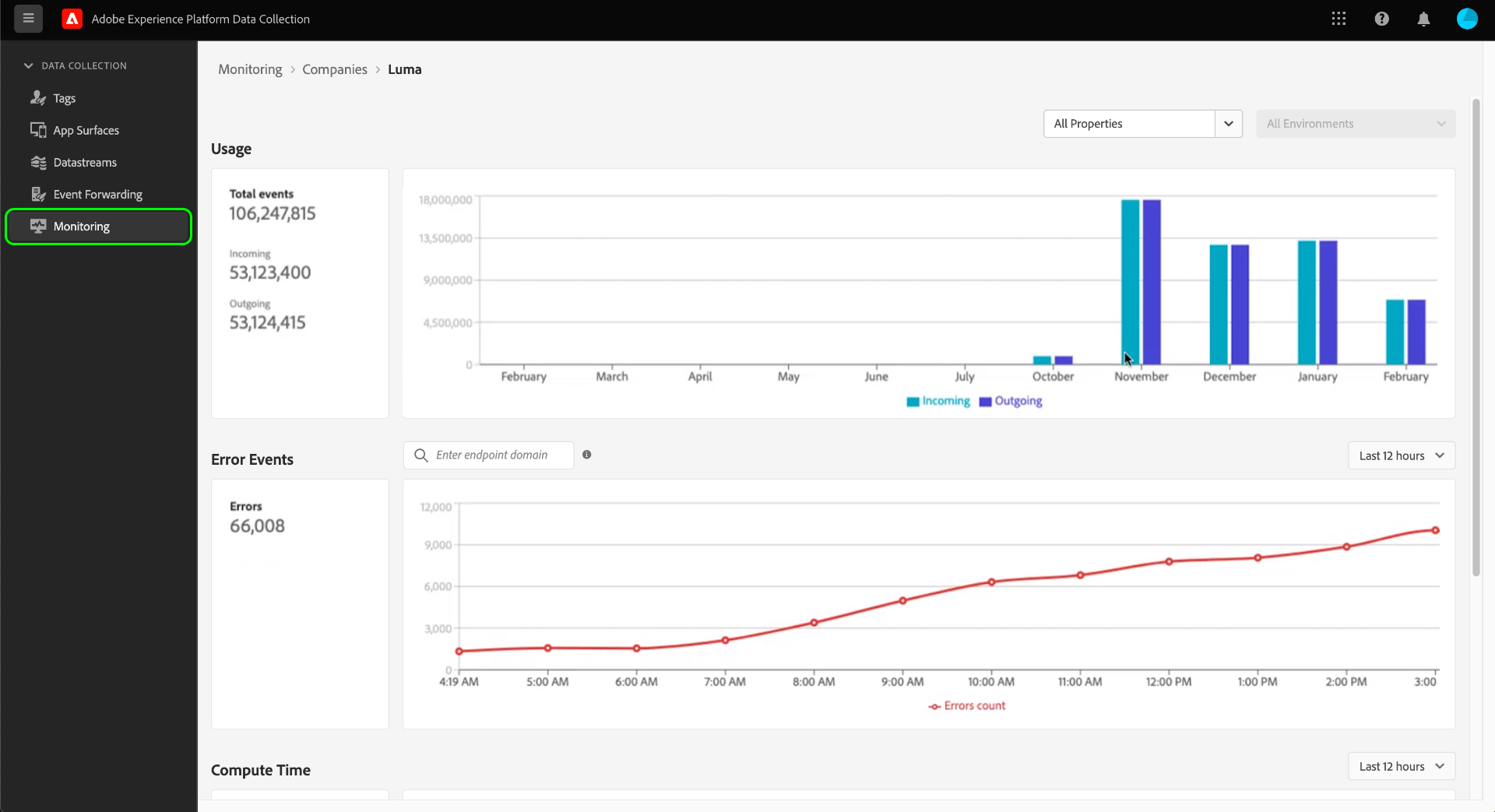Screen dimensions: 1495x812
Task: Go to Companies breadcrumb
Action: pyautogui.click(x=335, y=69)
